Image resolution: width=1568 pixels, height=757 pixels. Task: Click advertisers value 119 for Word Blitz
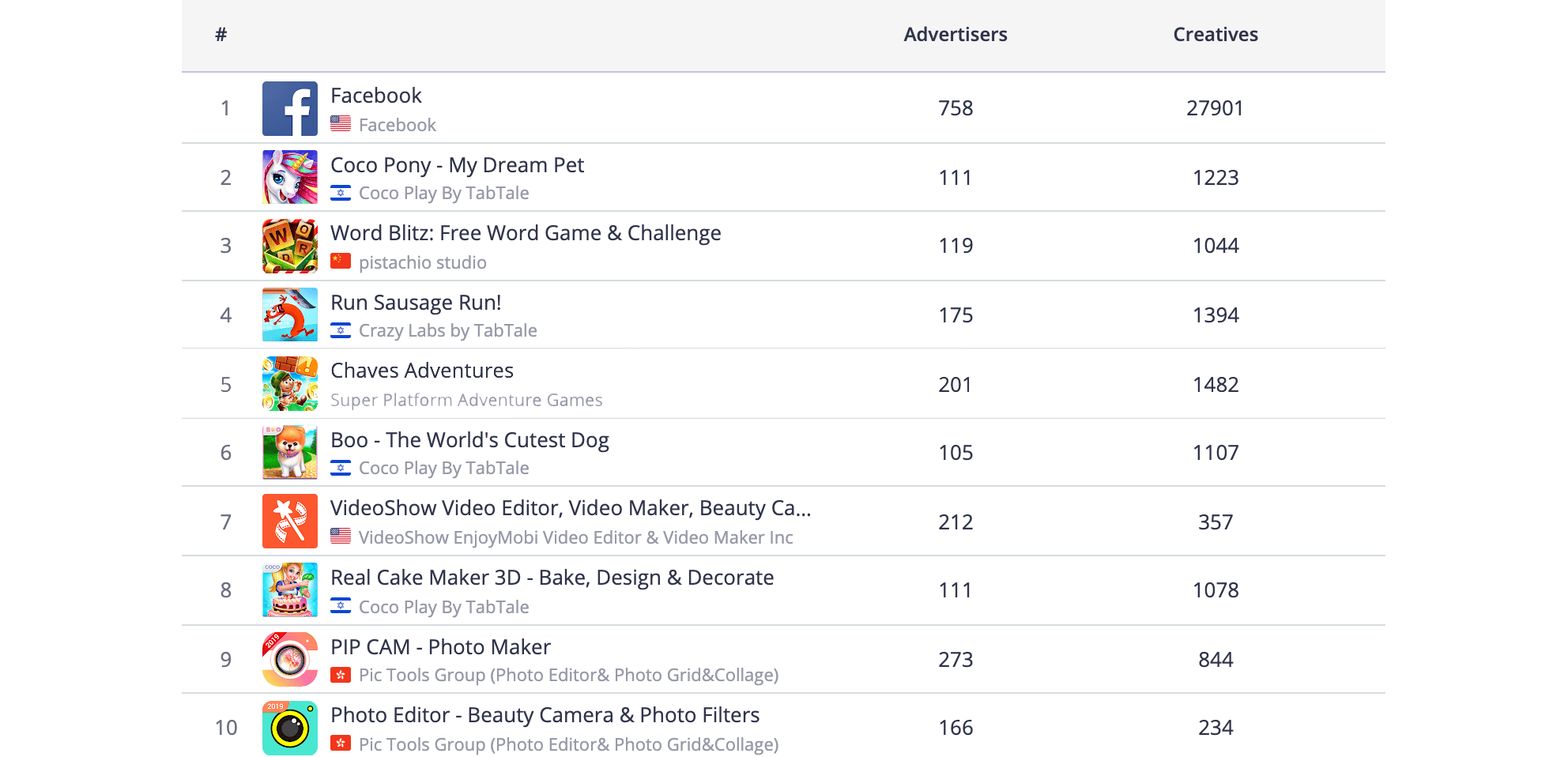pos(955,246)
